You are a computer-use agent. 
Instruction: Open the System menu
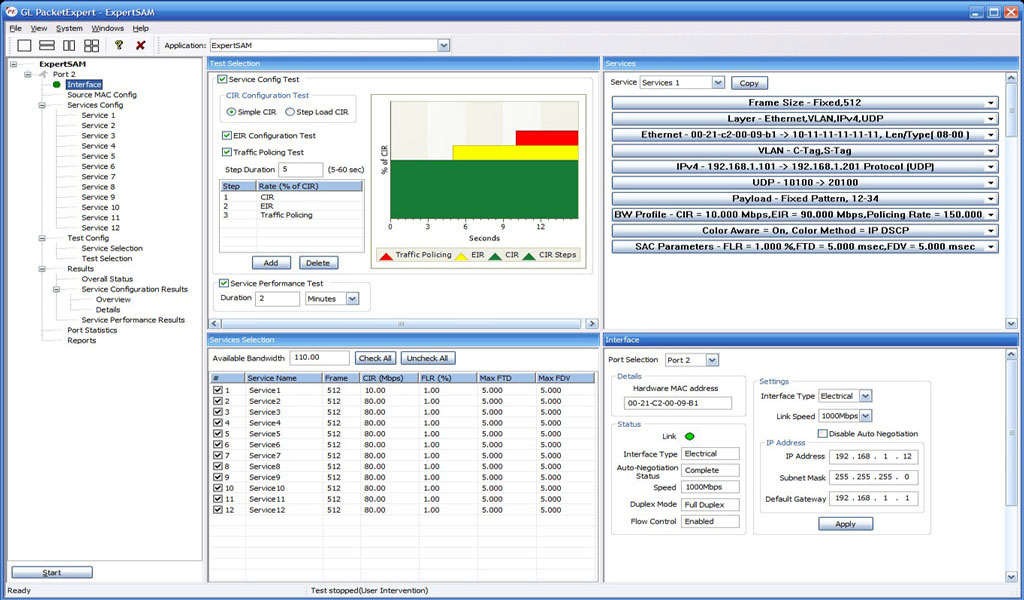coord(69,28)
